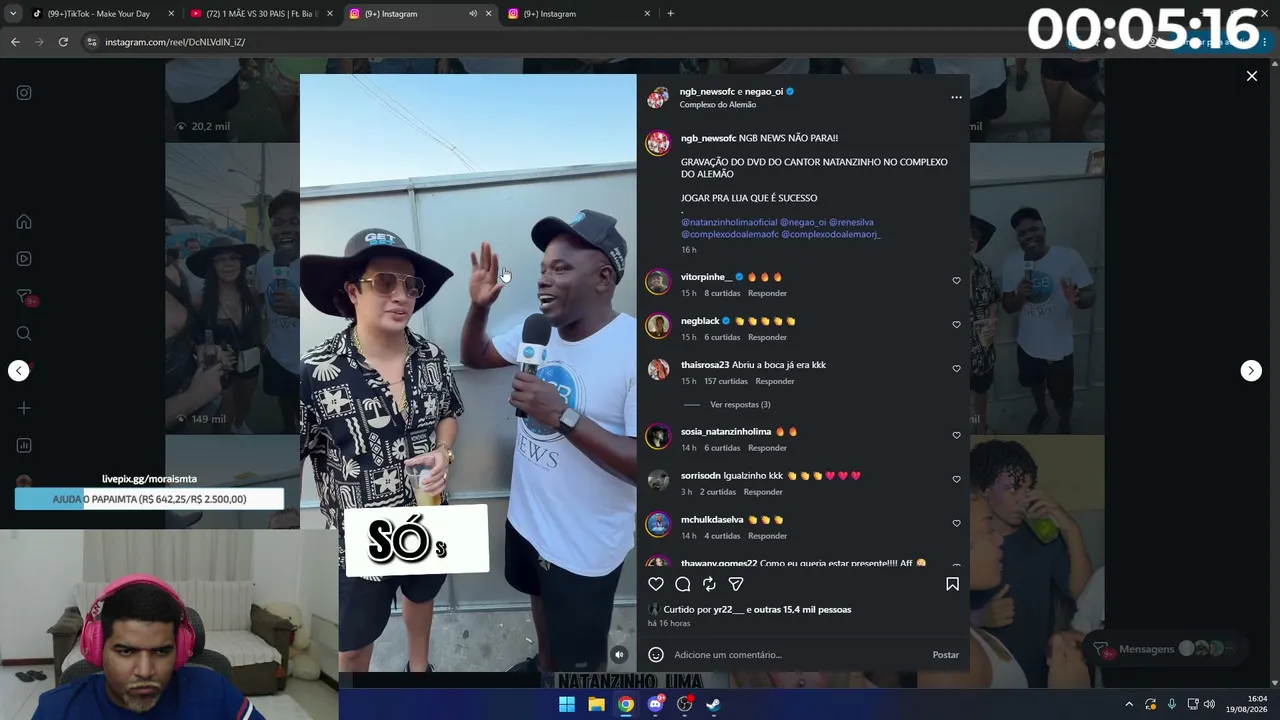Screen dimensions: 1280x720
Task: Open the ngb_newsofc profile picture in post header
Action: point(657,97)
